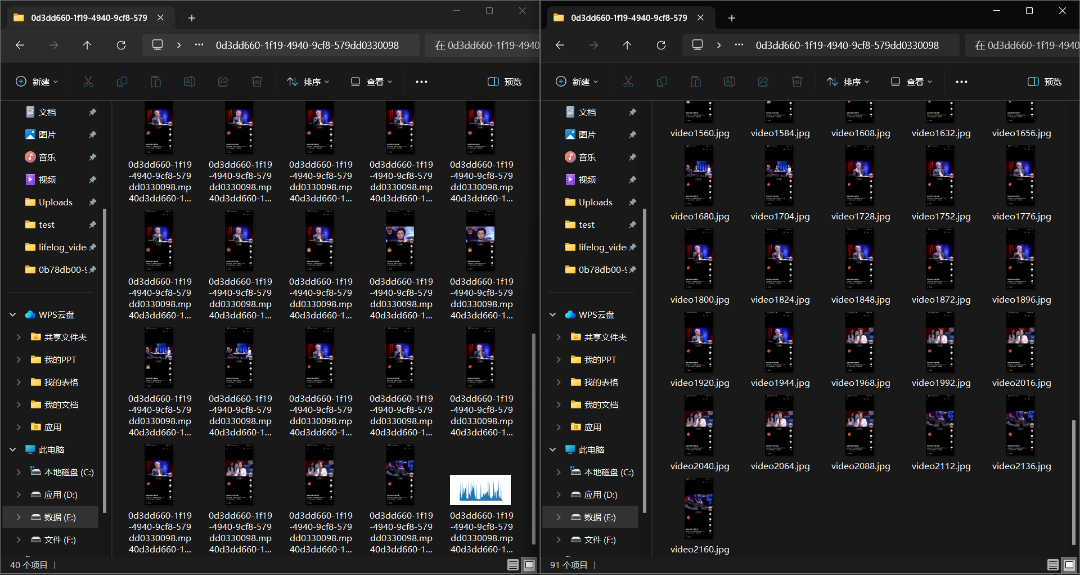
Task: Open the '...' more options in the left toolbar
Action: pyautogui.click(x=421, y=82)
